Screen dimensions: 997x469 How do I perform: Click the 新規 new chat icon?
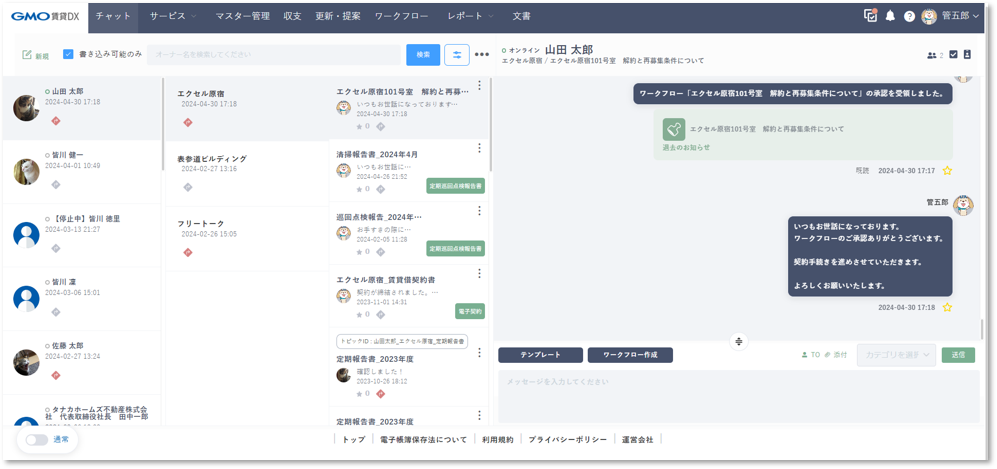(35, 55)
